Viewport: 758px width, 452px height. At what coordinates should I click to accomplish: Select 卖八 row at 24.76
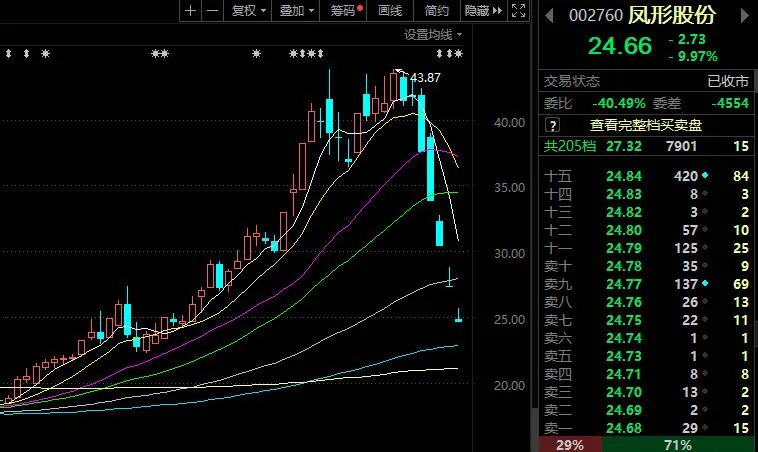pyautogui.click(x=646, y=302)
